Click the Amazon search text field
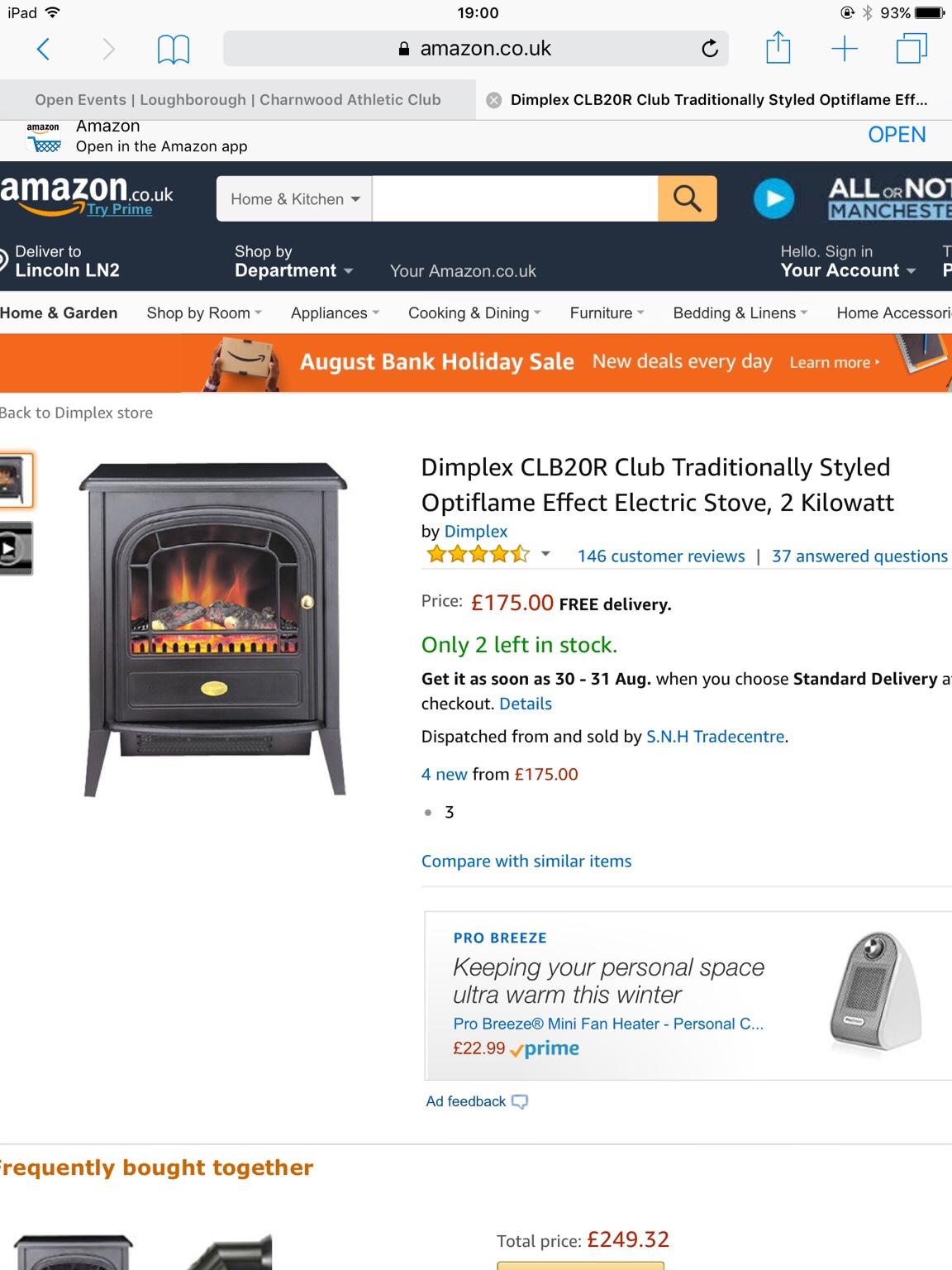Image resolution: width=952 pixels, height=1270 pixels. click(x=515, y=198)
